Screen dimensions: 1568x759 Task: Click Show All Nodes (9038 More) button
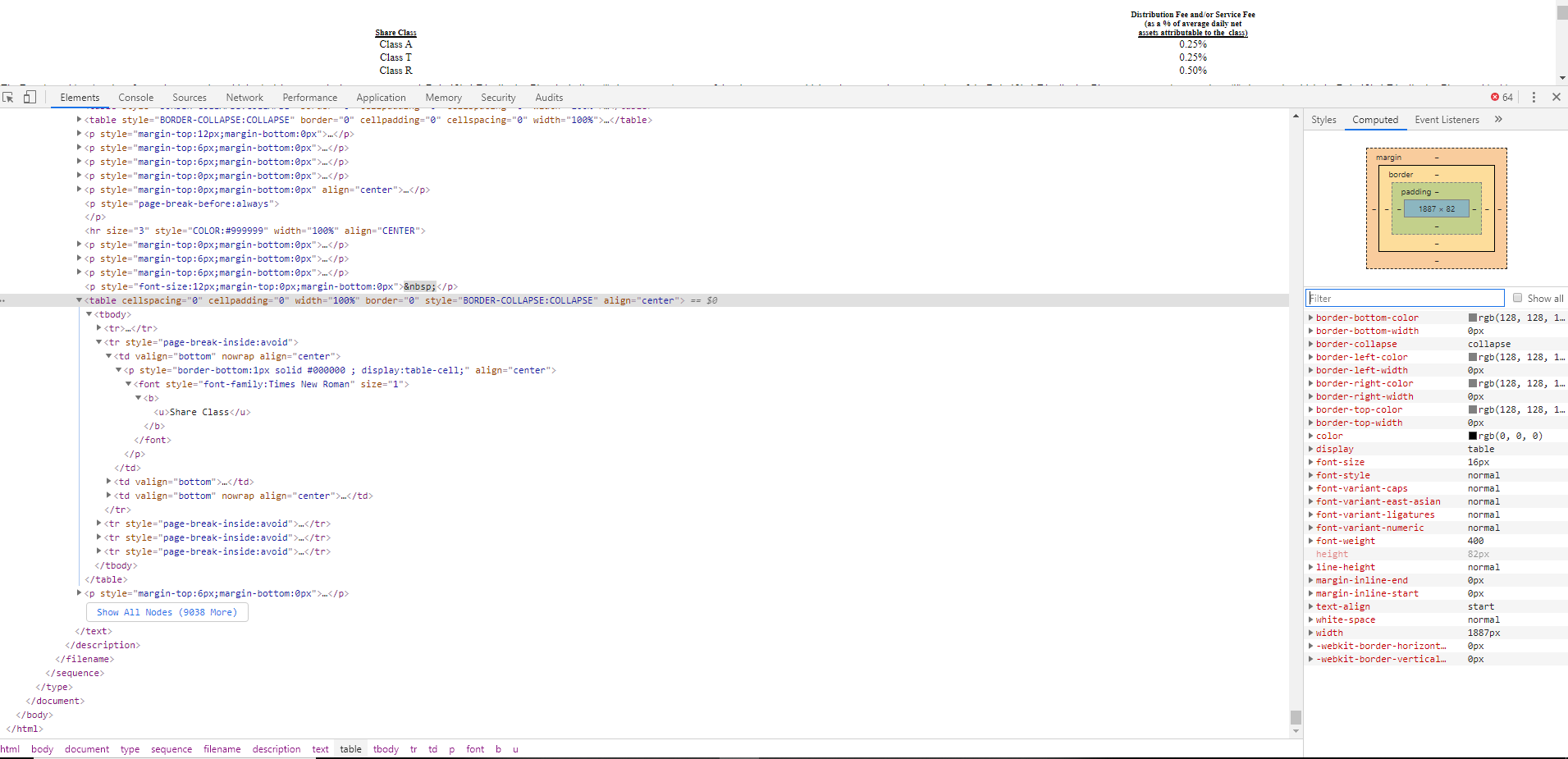tap(167, 612)
